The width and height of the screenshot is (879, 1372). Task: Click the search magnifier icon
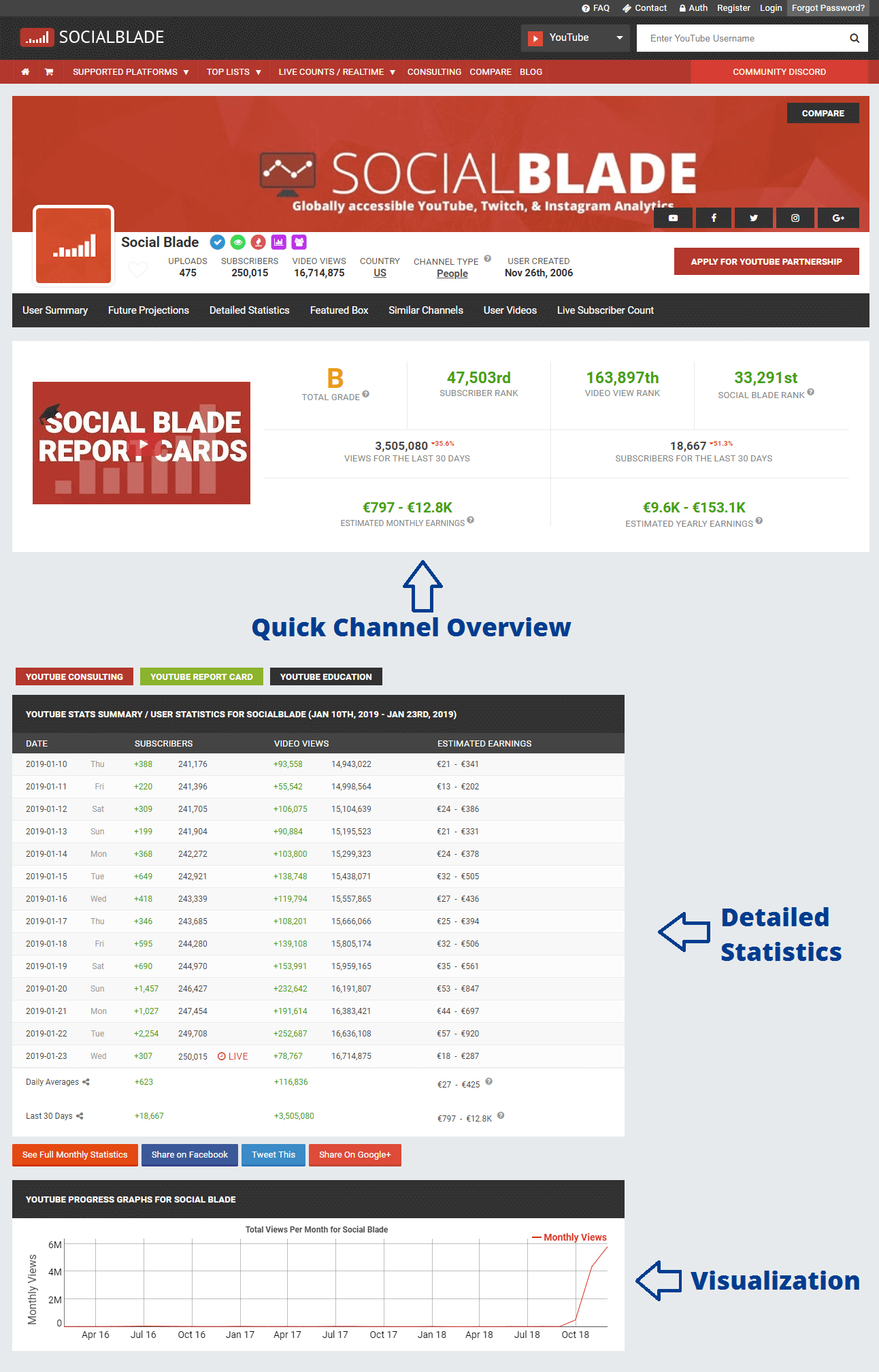pyautogui.click(x=855, y=38)
